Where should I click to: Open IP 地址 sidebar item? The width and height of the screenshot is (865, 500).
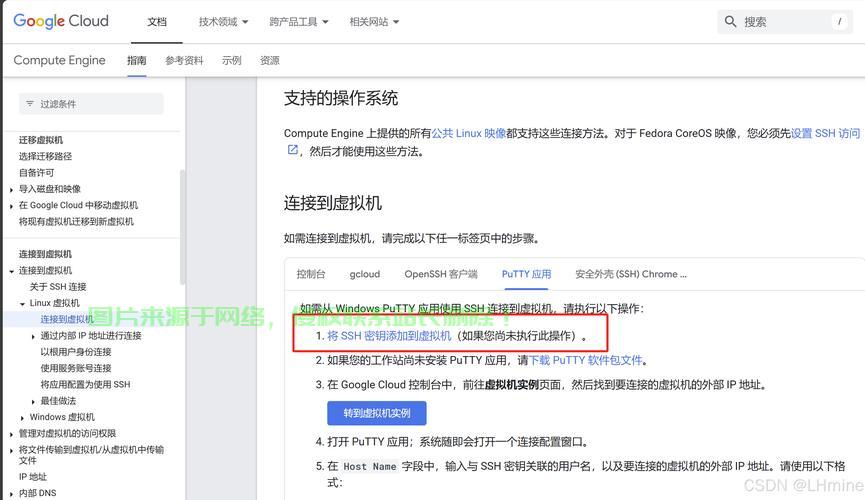(x=33, y=477)
